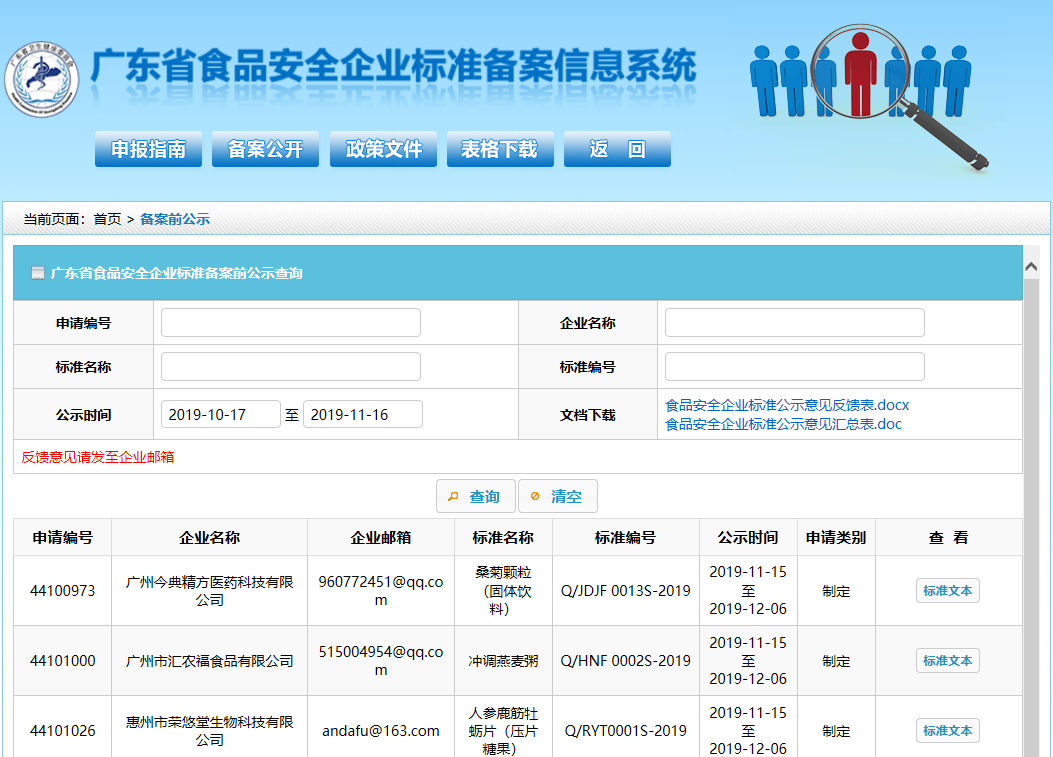Click company name 广州市汇农福食品有限公司

tap(210, 661)
